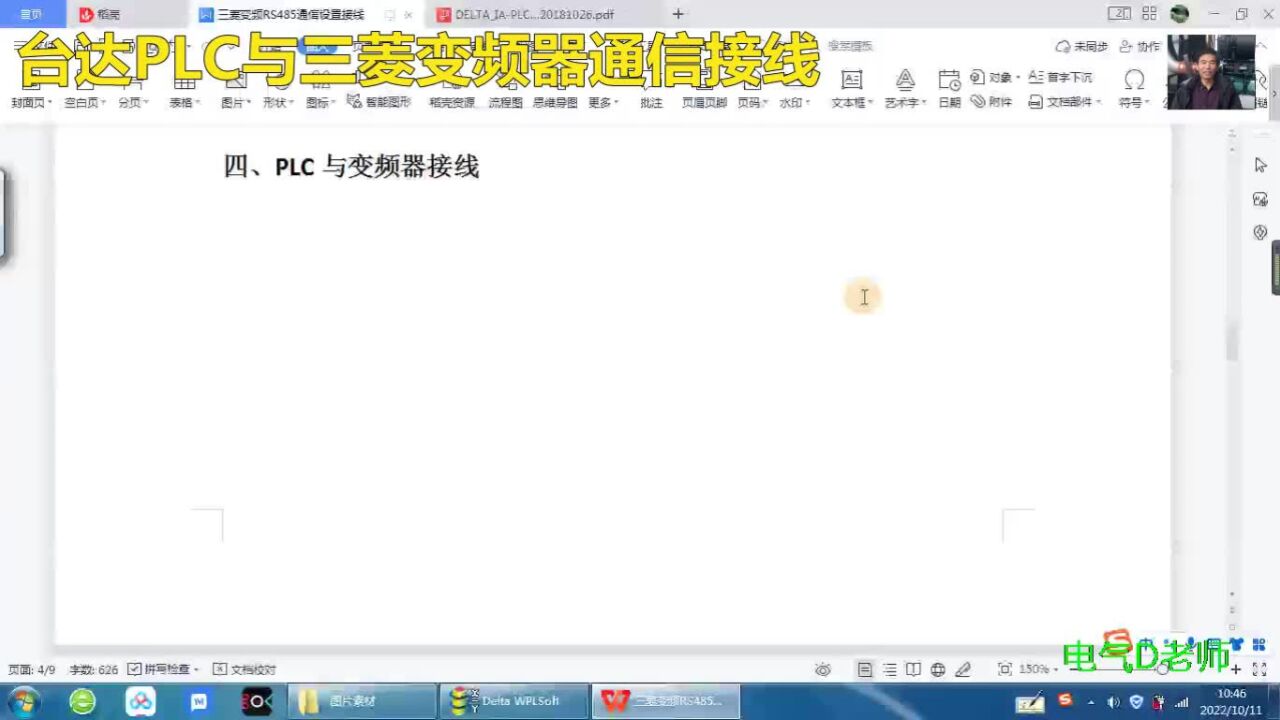Open the 协作 collaboration button
The image size is (1280, 720).
[x=1140, y=47]
